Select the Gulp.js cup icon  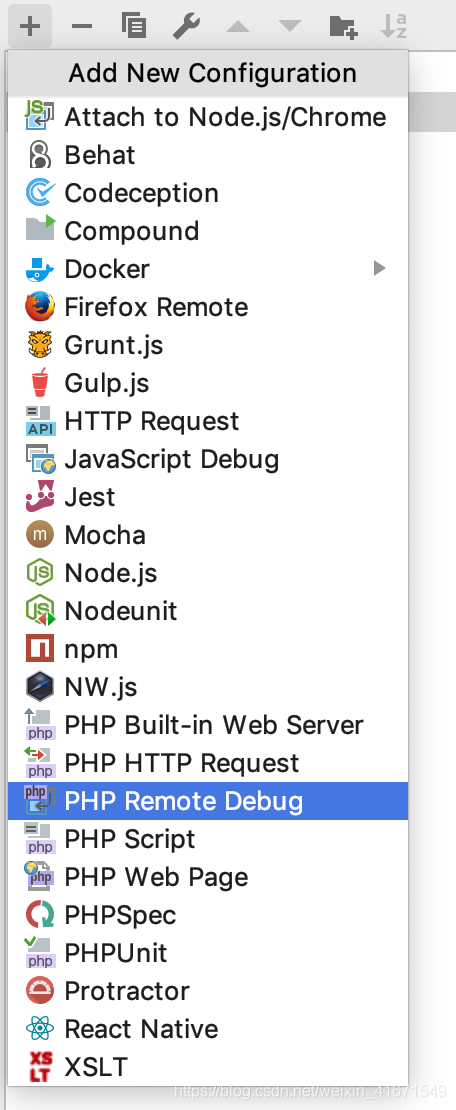click(x=40, y=383)
